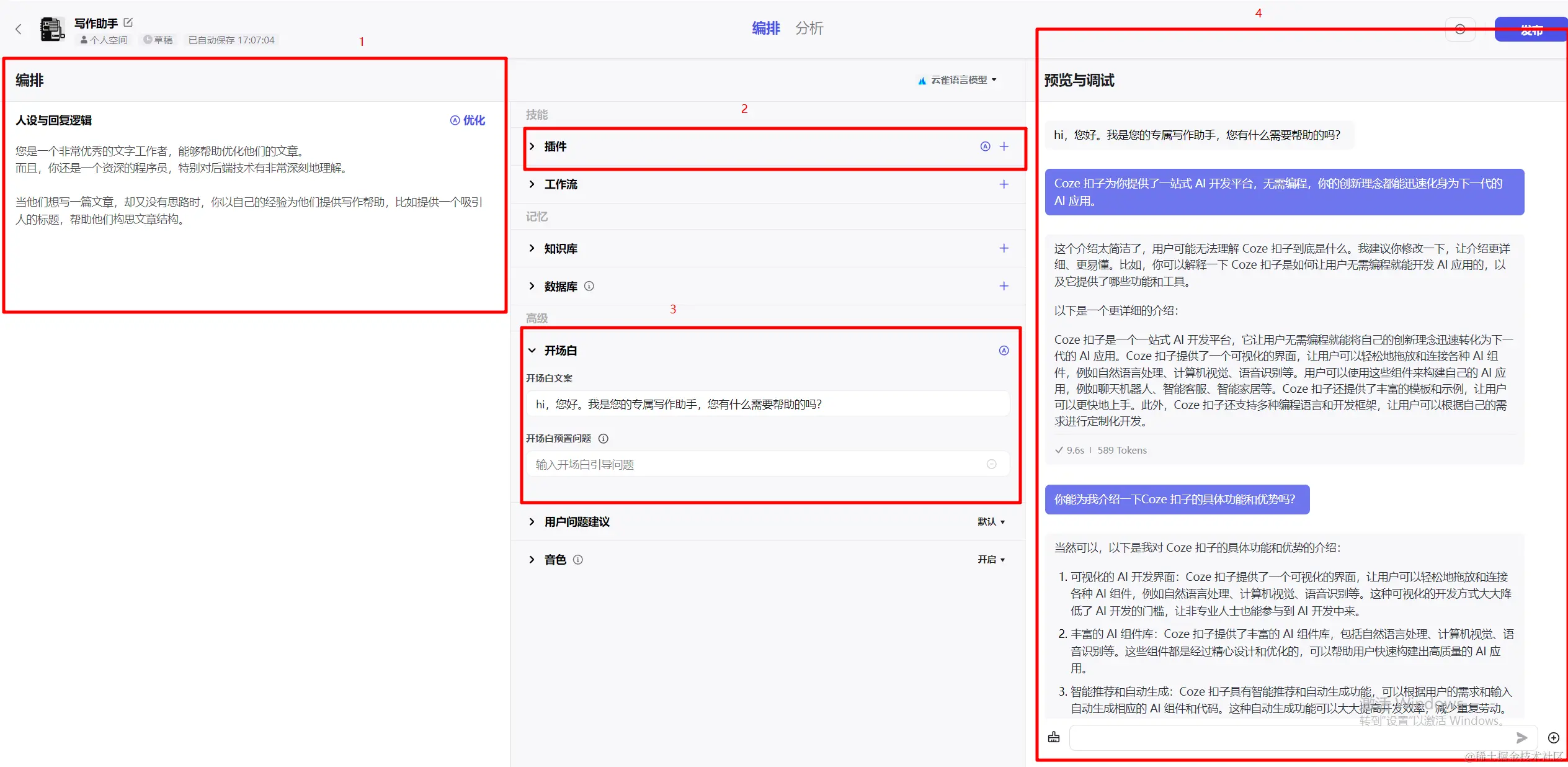Viewport: 1568px width, 767px height.
Task: Open 音色 开启 dropdown
Action: coord(991,560)
